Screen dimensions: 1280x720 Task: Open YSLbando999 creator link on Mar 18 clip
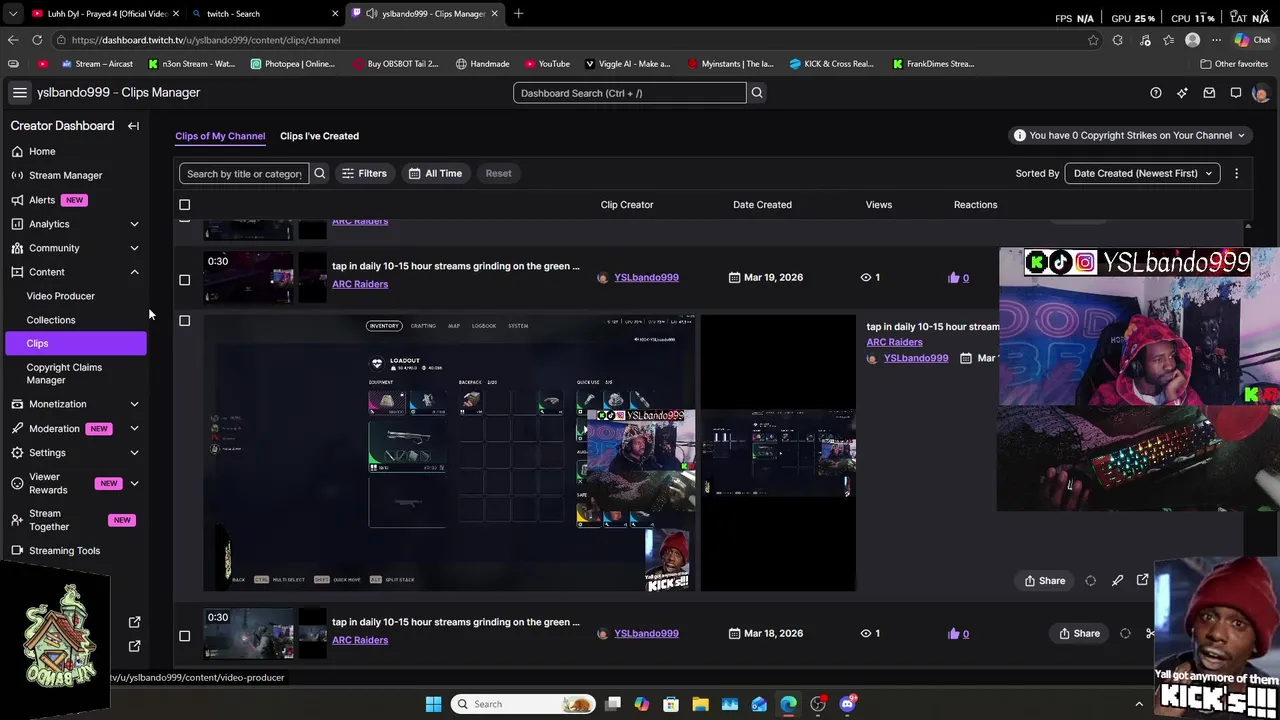pyautogui.click(x=646, y=633)
